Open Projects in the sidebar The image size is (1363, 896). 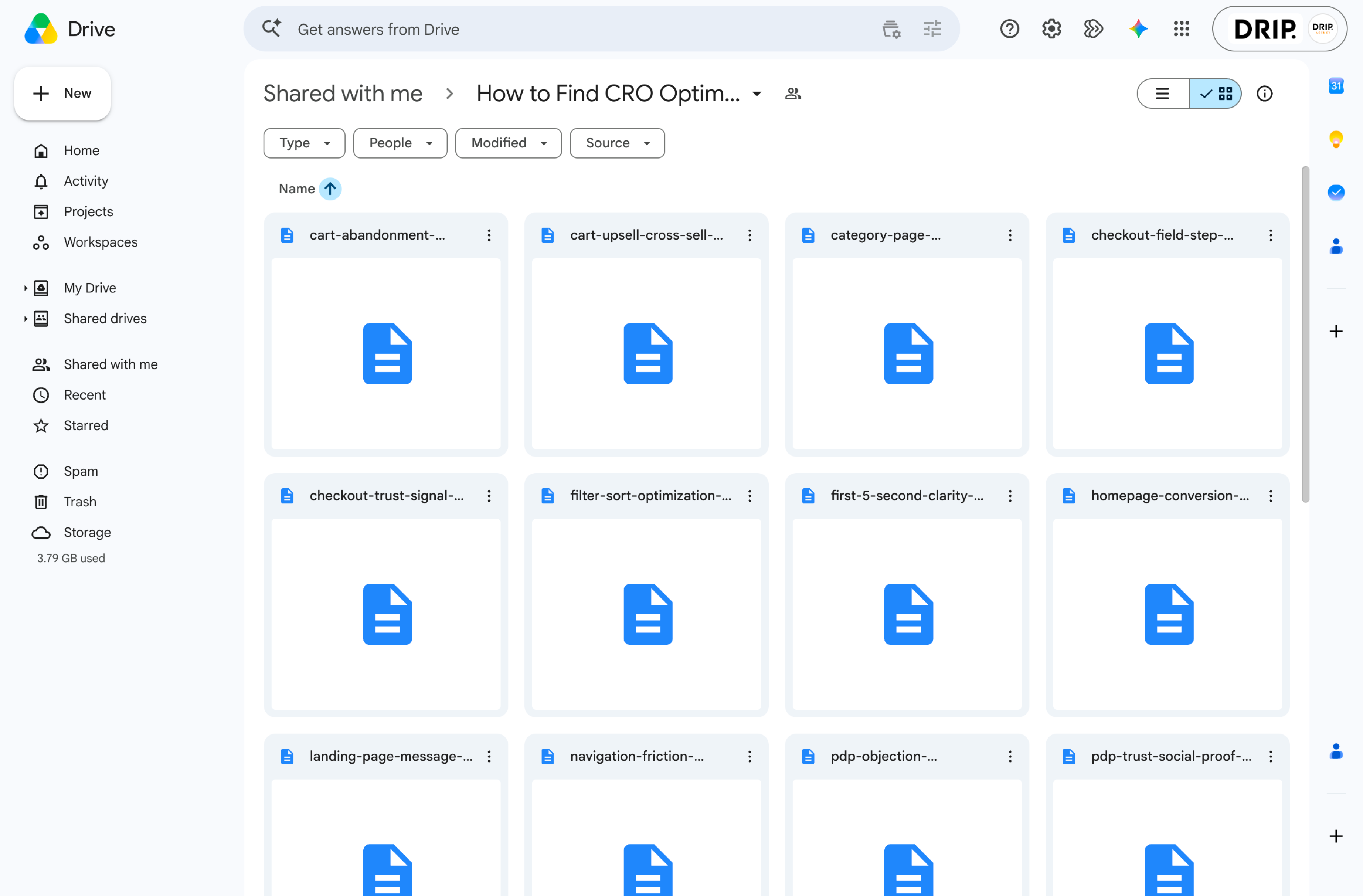tap(88, 211)
